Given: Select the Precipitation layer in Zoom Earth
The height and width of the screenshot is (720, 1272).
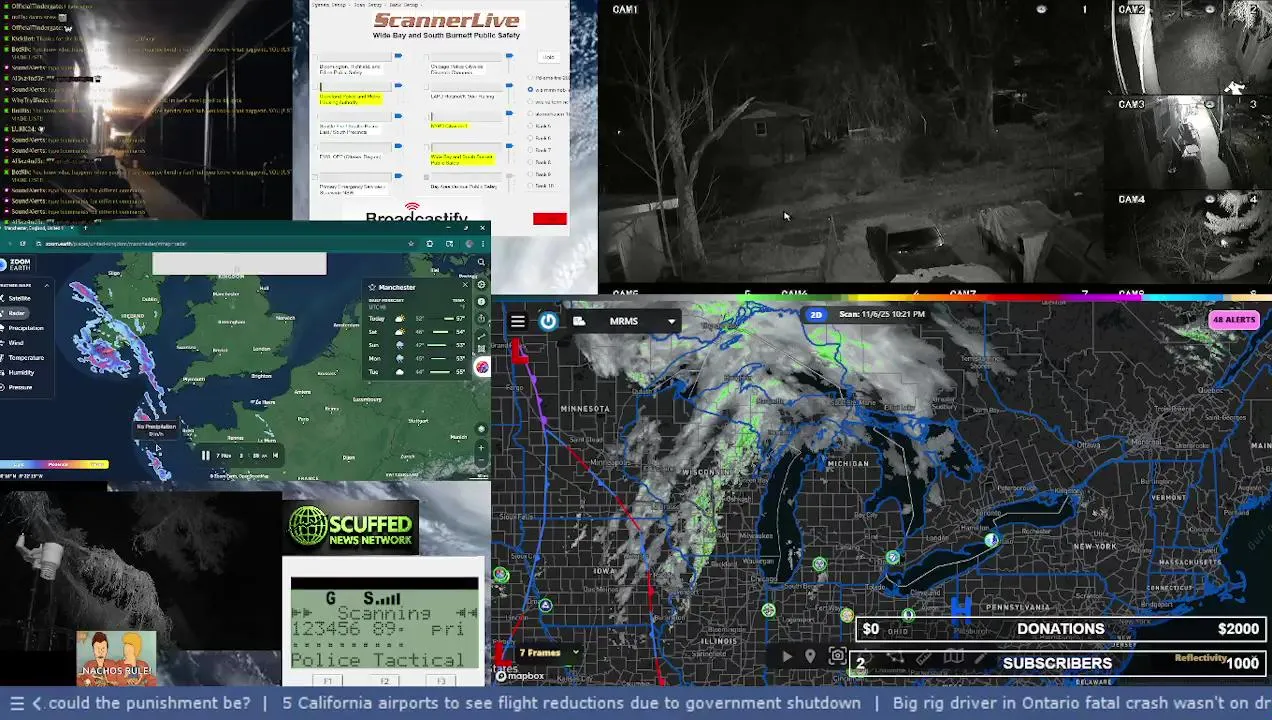Looking at the screenshot, I should 22,328.
